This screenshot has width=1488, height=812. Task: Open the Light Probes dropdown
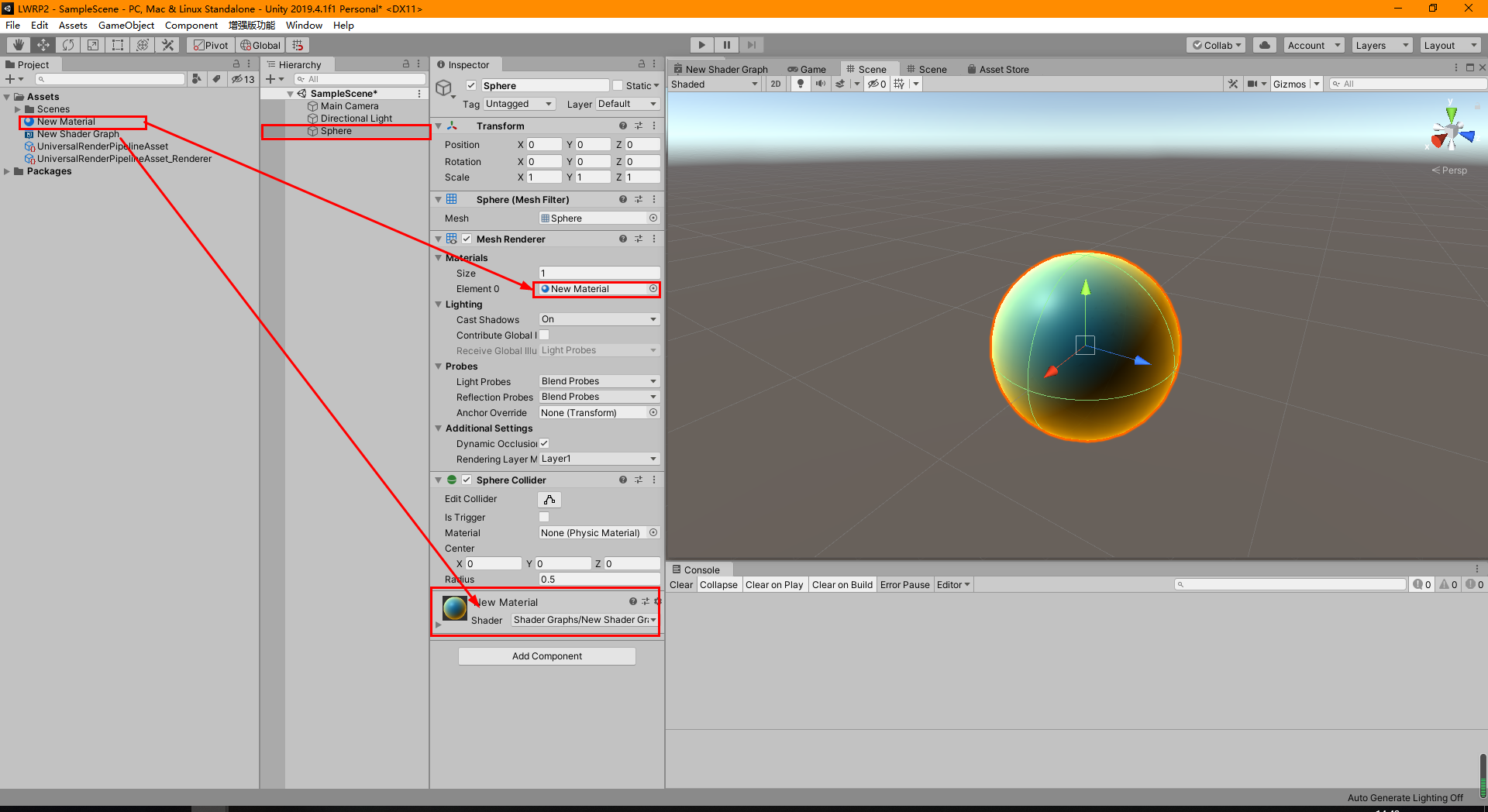pos(598,380)
